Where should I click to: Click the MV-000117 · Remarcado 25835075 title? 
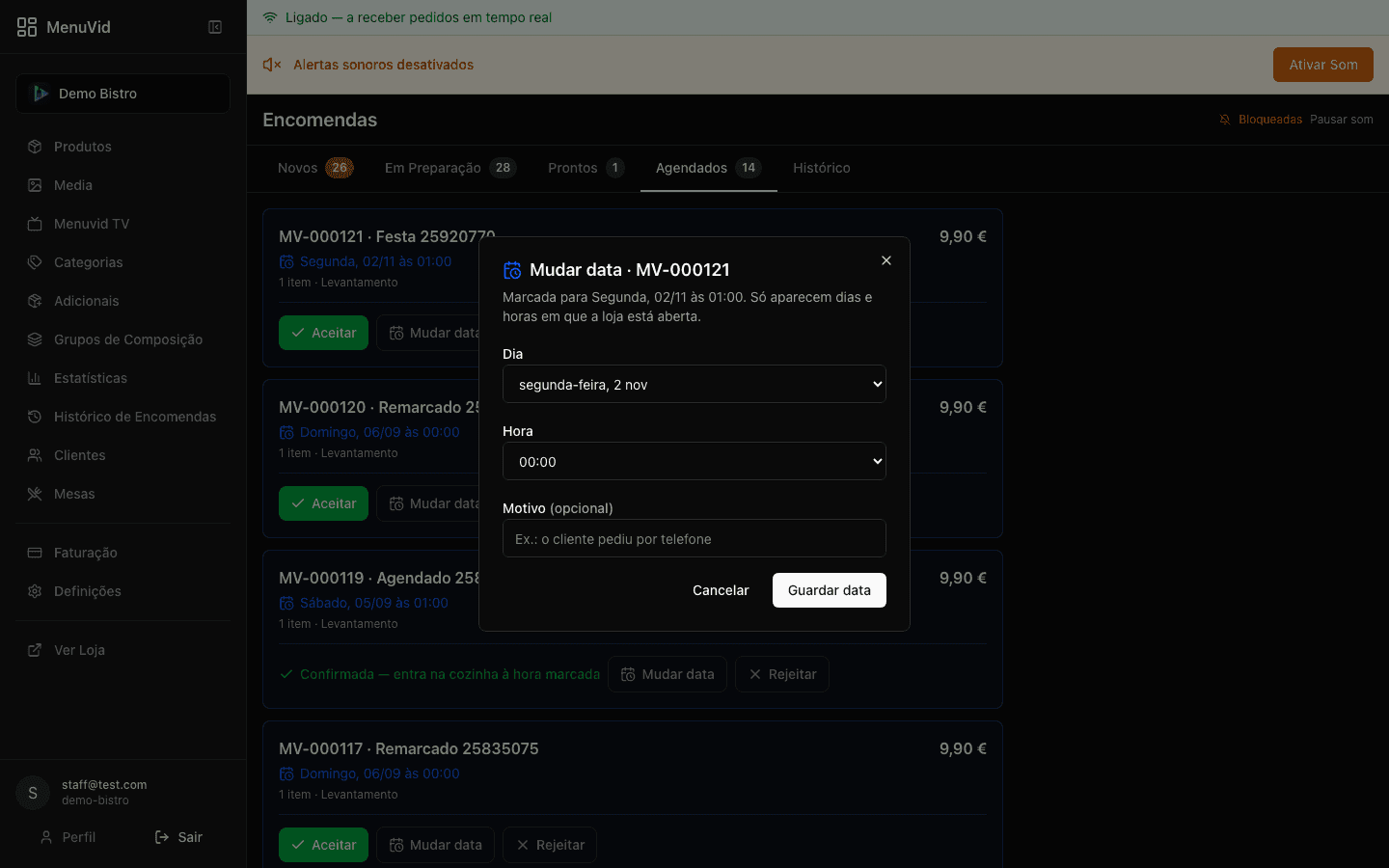point(409,748)
